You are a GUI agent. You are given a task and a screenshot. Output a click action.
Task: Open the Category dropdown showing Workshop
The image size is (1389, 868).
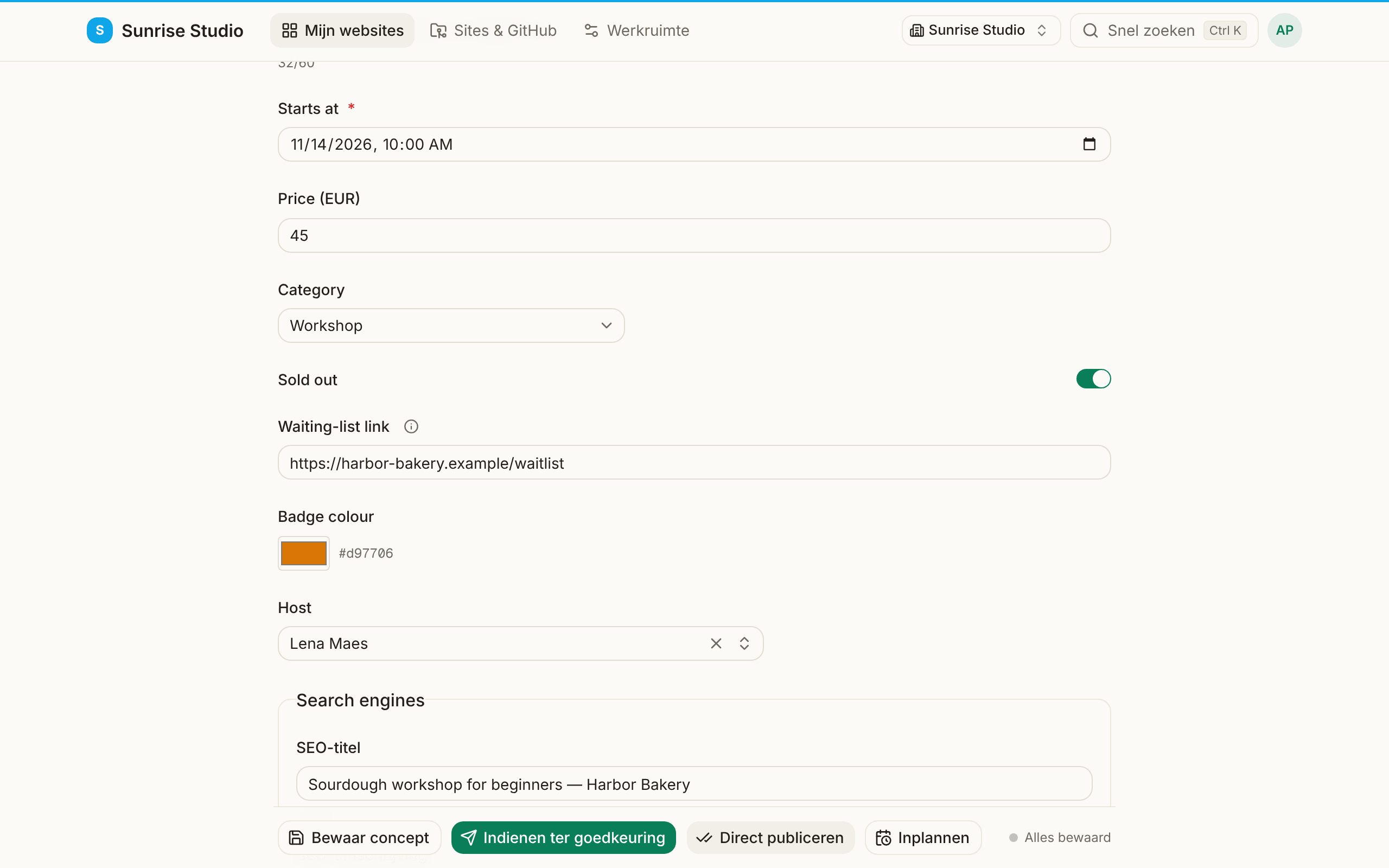[451, 325]
